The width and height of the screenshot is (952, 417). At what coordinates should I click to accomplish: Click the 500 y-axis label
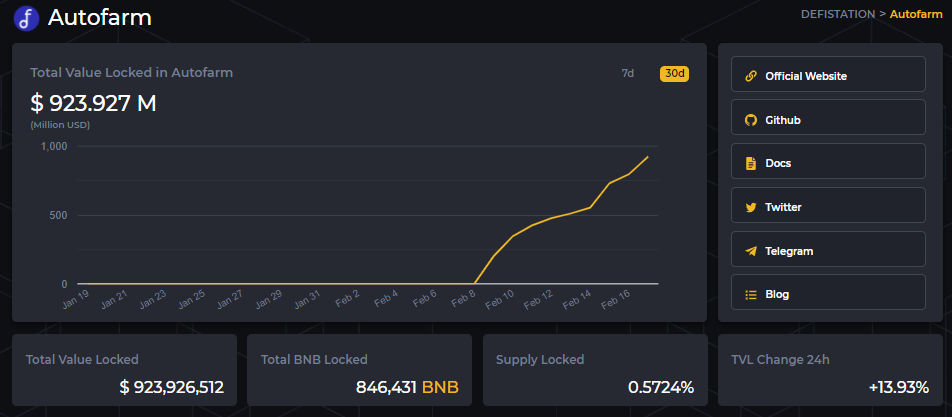[59, 215]
